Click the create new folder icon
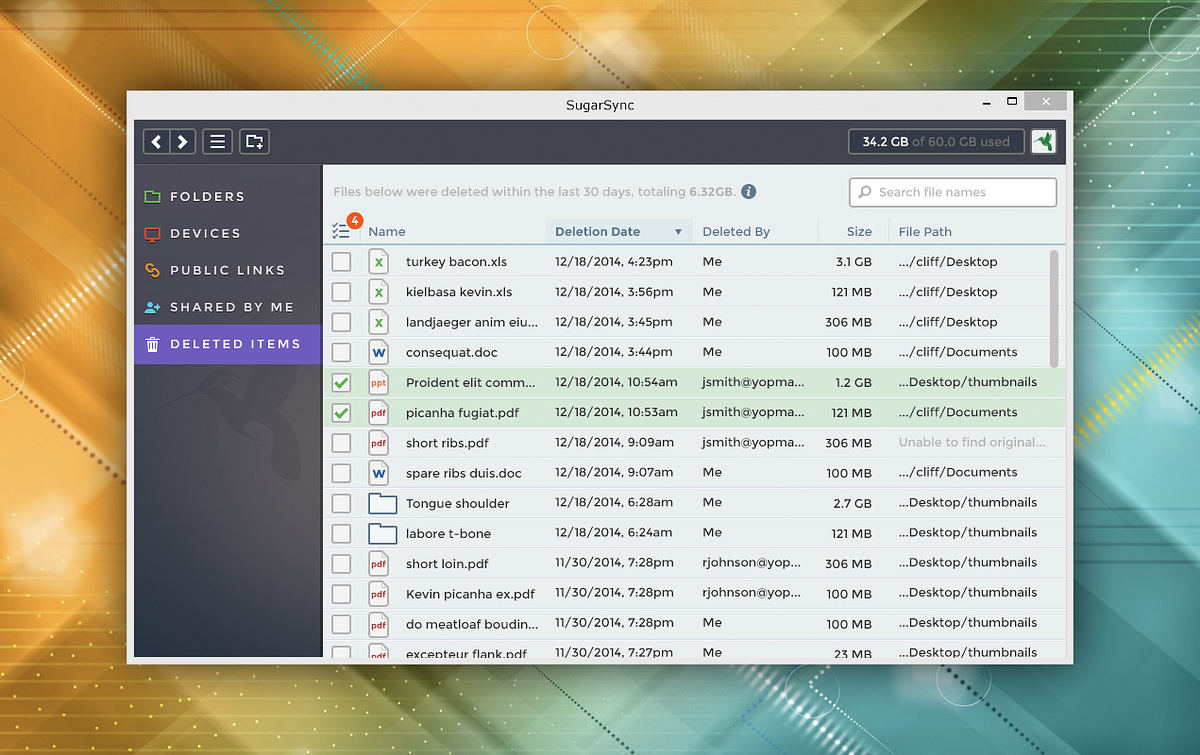Screen dimensions: 1200x755 (x=253, y=141)
